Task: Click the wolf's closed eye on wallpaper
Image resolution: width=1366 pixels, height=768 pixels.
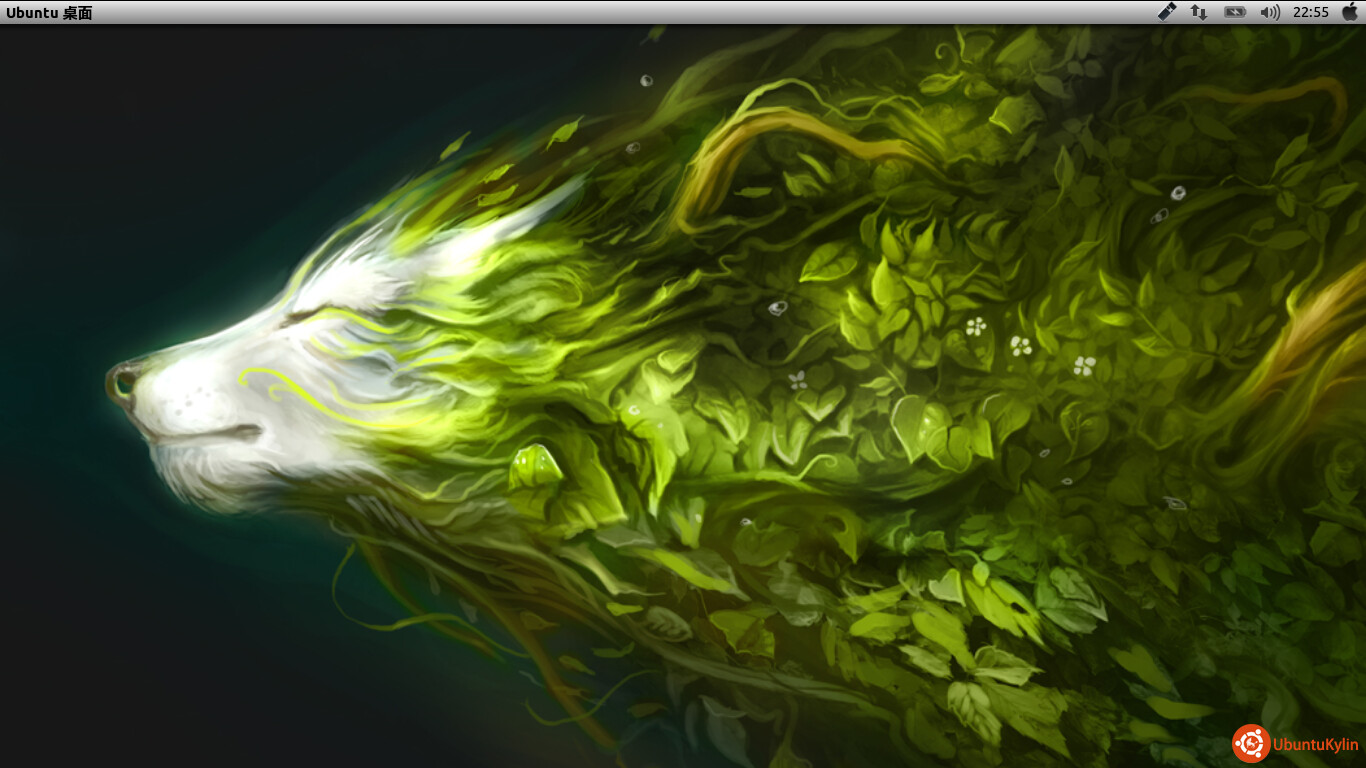Action: pyautogui.click(x=300, y=318)
